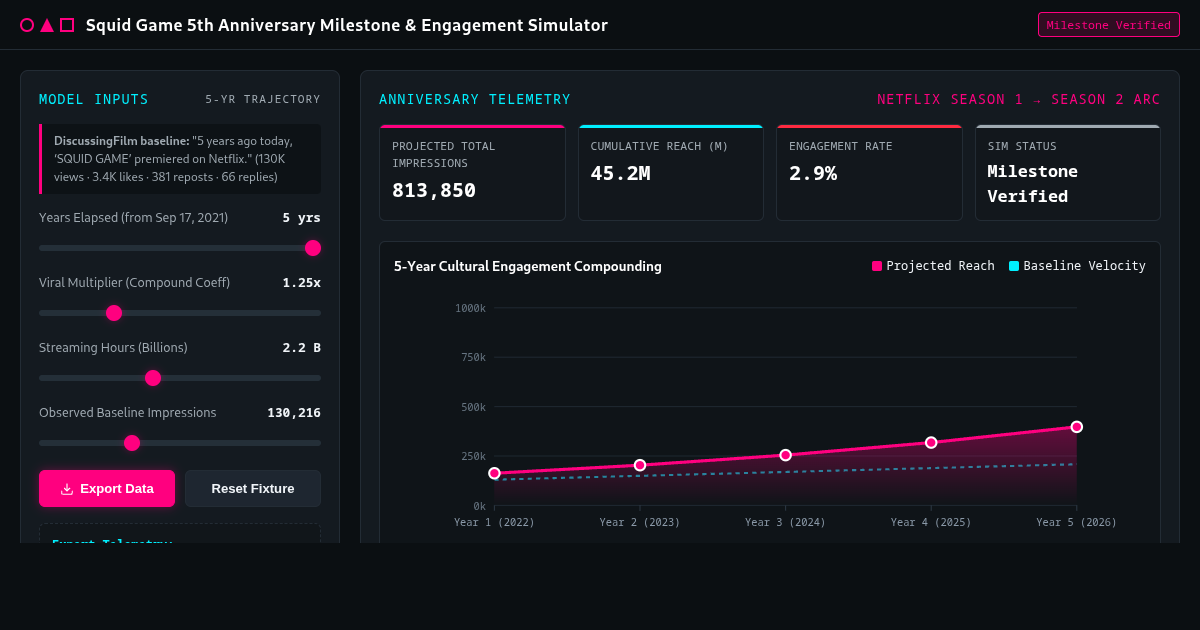Screen dimensions: 1200x630
Task: Click the "Observed Baseline Impressions" label
Action: pyautogui.click(x=128, y=413)
